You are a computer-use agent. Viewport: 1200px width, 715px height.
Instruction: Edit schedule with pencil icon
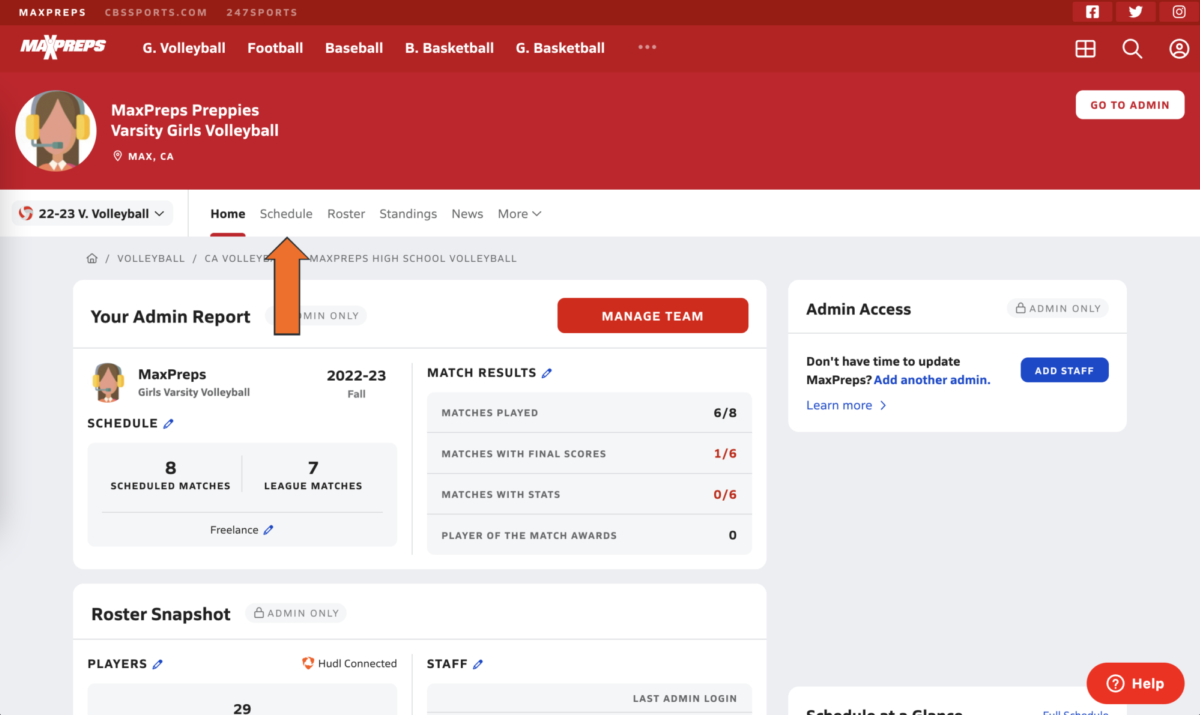click(x=168, y=424)
